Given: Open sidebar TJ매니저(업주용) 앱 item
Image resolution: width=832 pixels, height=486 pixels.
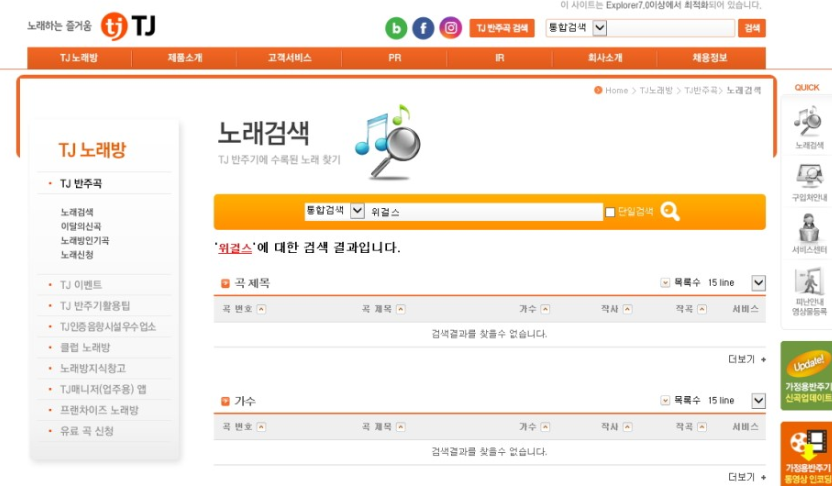Looking at the screenshot, I should pos(103,389).
